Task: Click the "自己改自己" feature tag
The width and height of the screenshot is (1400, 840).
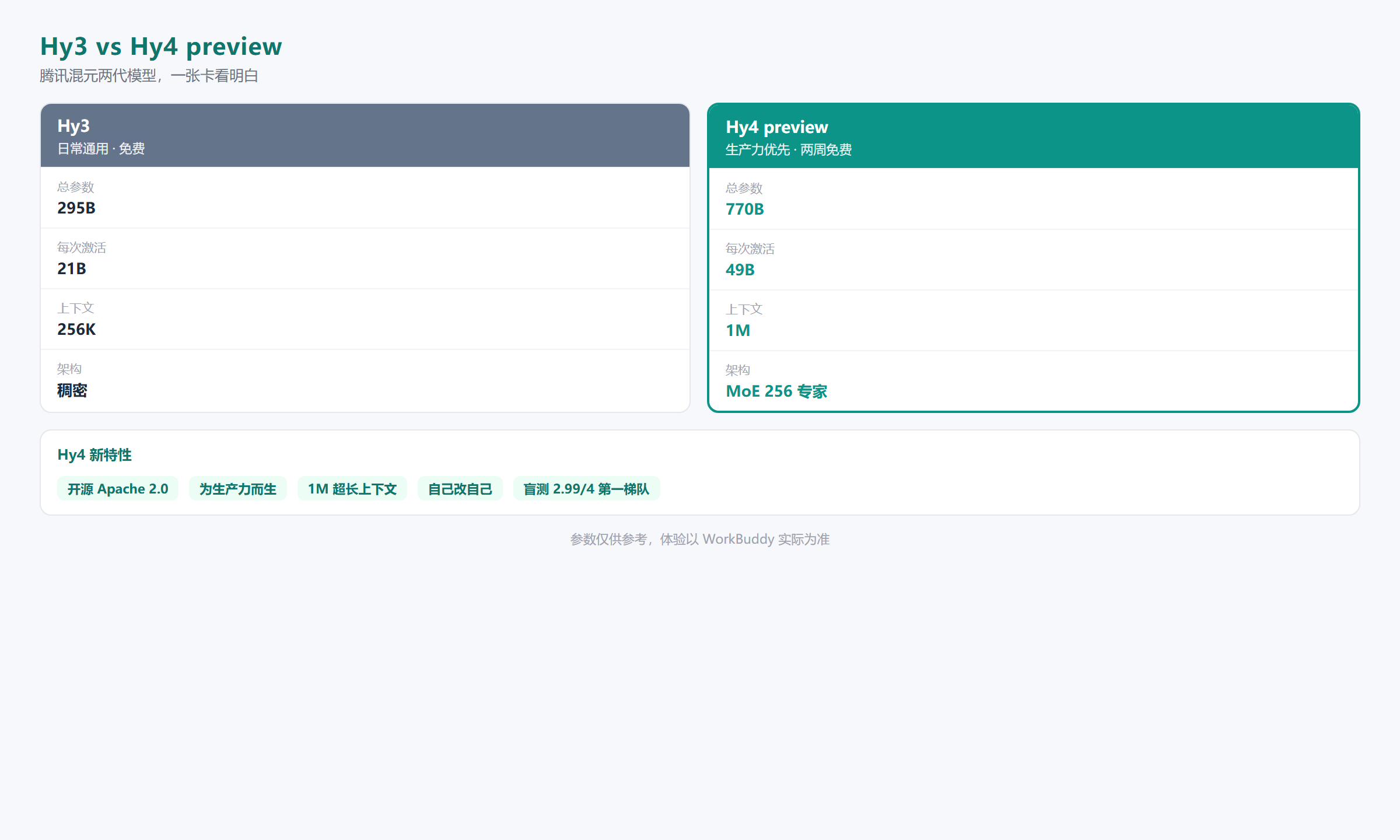Action: (460, 489)
